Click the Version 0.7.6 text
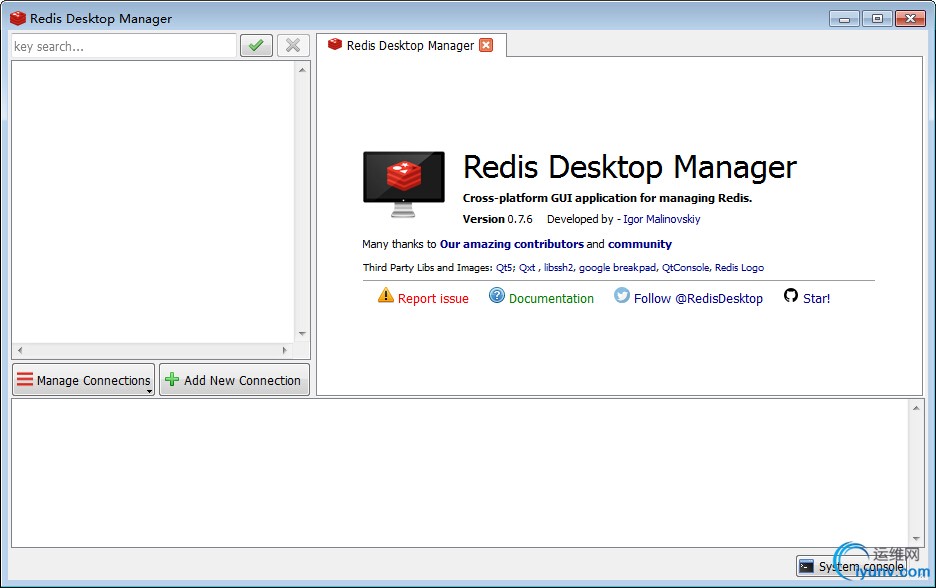 point(497,219)
